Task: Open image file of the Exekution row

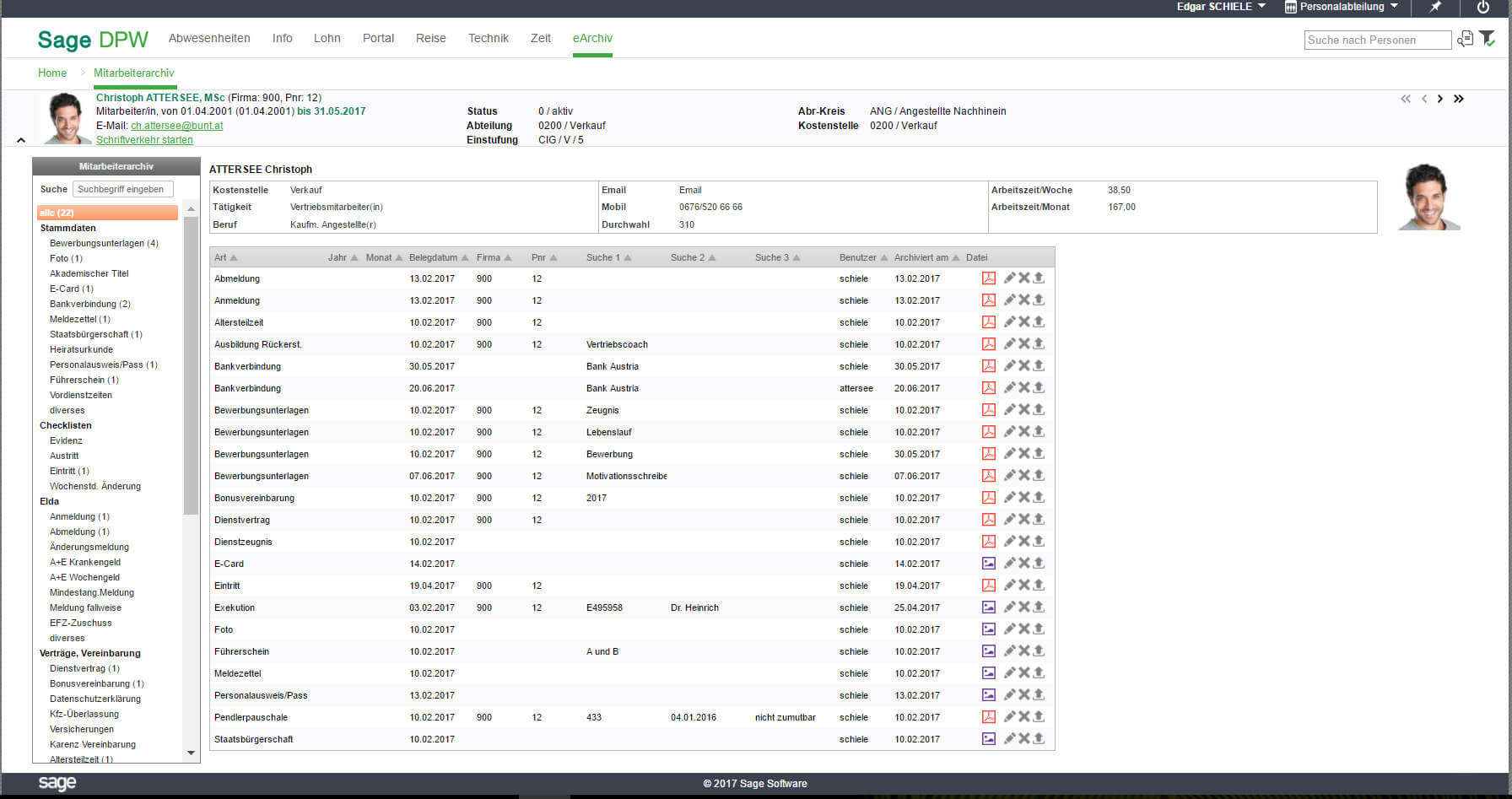Action: pyautogui.click(x=988, y=607)
